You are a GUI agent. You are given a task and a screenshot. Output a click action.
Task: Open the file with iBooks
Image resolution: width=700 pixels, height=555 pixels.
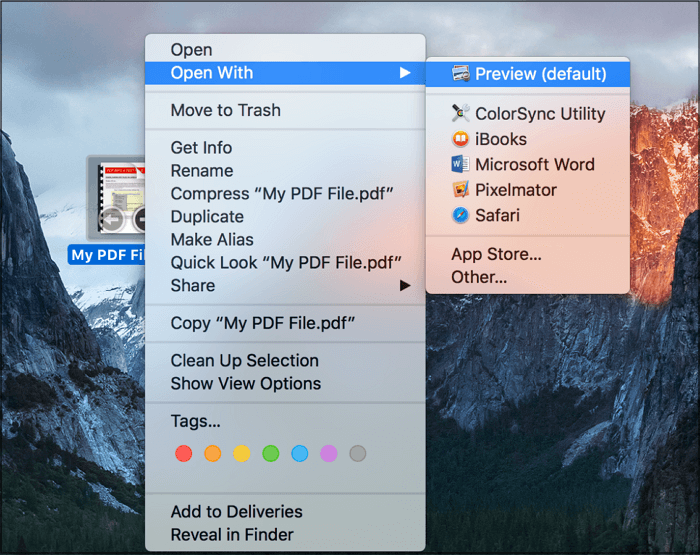click(x=528, y=139)
